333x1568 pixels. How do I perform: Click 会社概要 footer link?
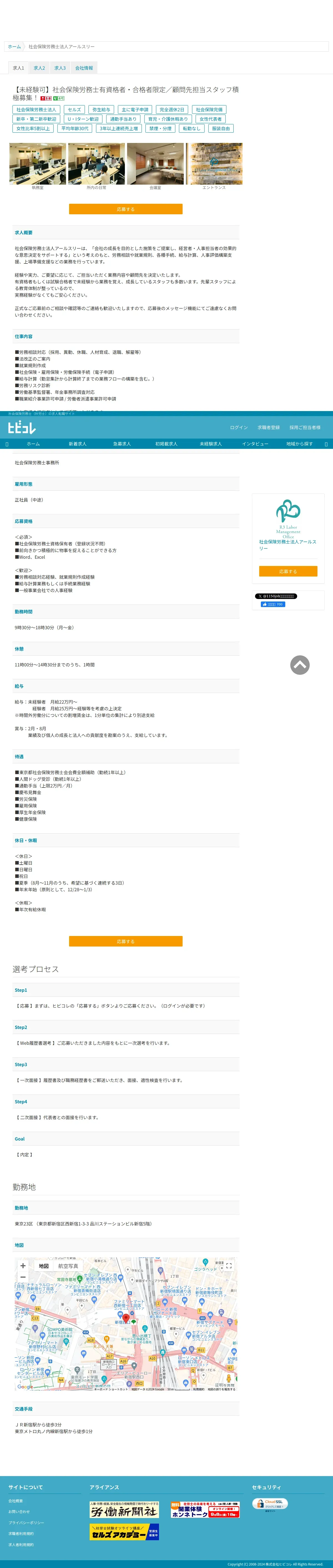pos(16,1501)
